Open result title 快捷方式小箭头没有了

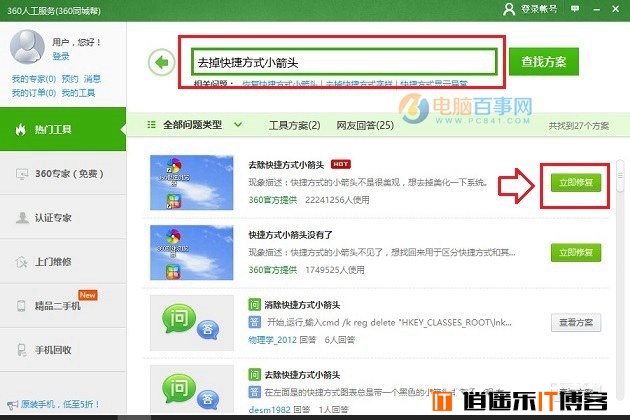[290, 235]
